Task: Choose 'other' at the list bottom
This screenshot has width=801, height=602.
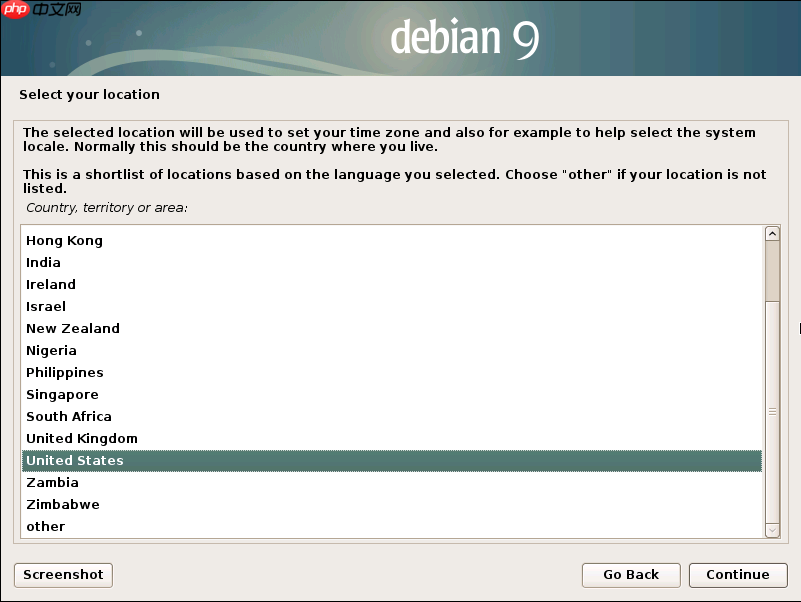Action: [45, 526]
